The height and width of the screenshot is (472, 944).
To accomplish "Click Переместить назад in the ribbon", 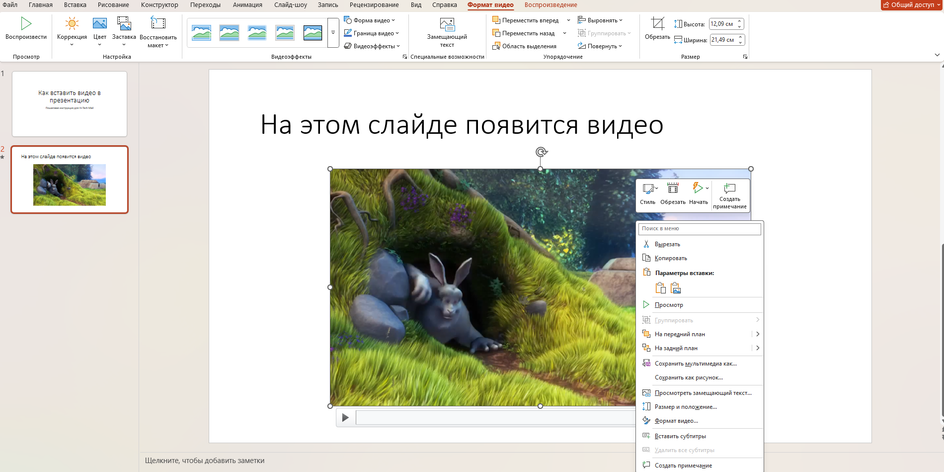I will click(x=523, y=33).
